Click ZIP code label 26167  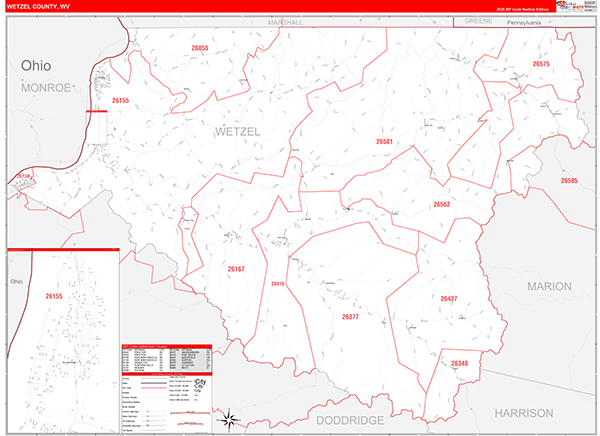[x=236, y=269]
